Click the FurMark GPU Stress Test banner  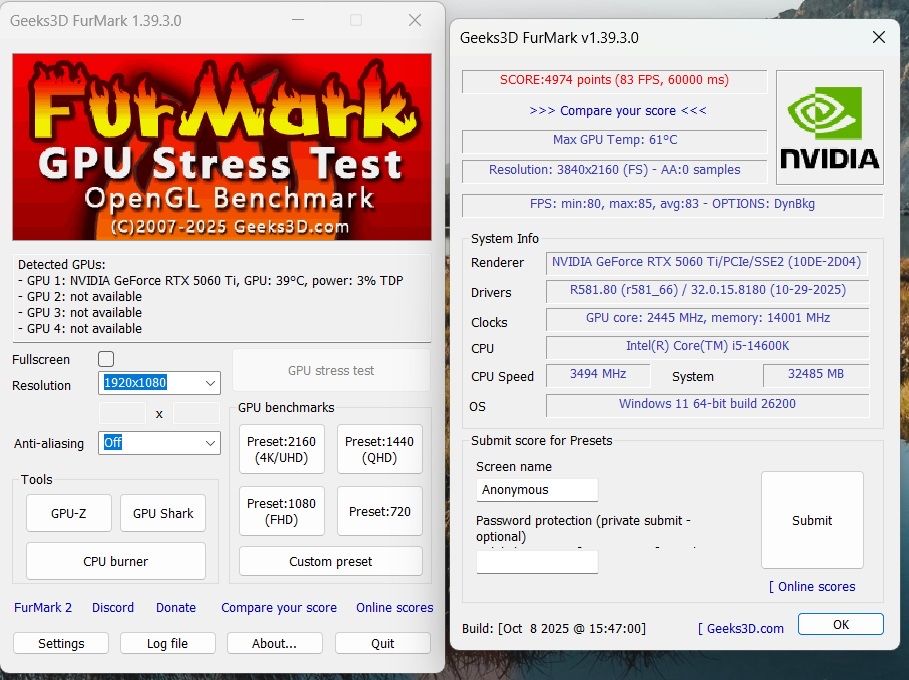222,147
